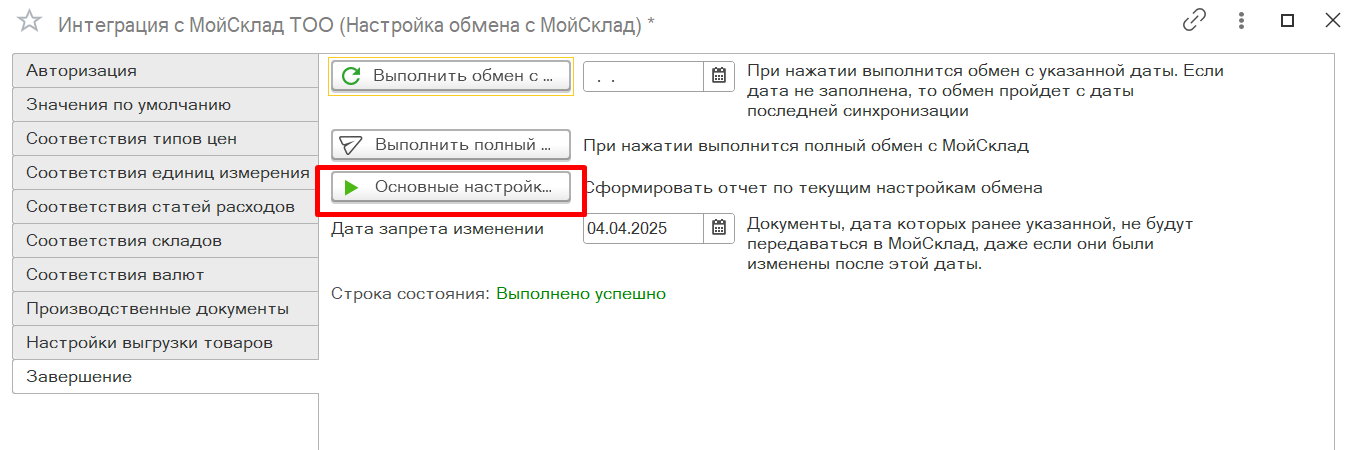Copy link to this form via chain icon
This screenshot has width=1354, height=450.
click(1193, 20)
